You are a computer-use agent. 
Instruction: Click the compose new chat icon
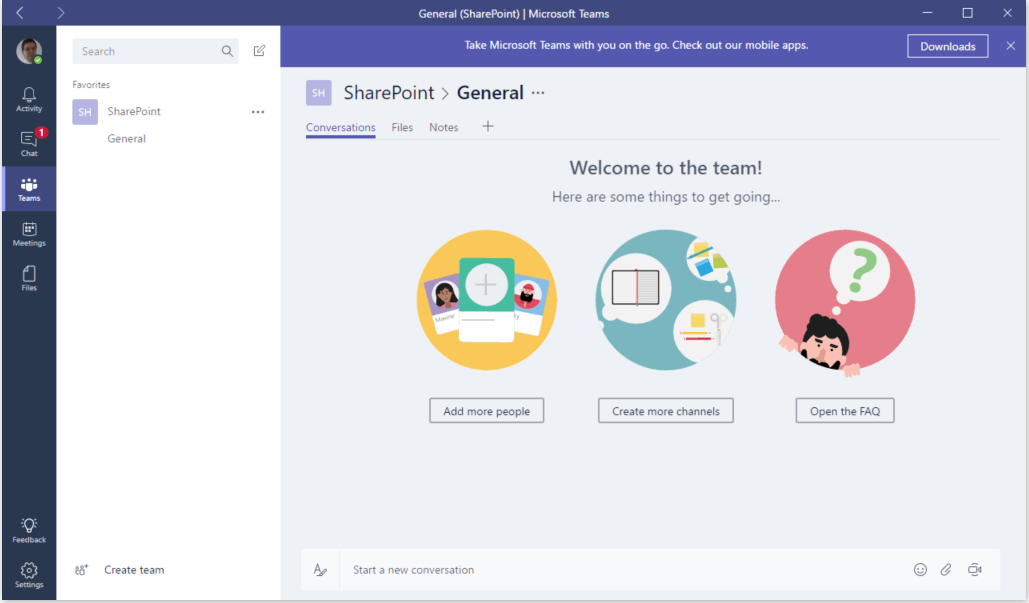[259, 51]
